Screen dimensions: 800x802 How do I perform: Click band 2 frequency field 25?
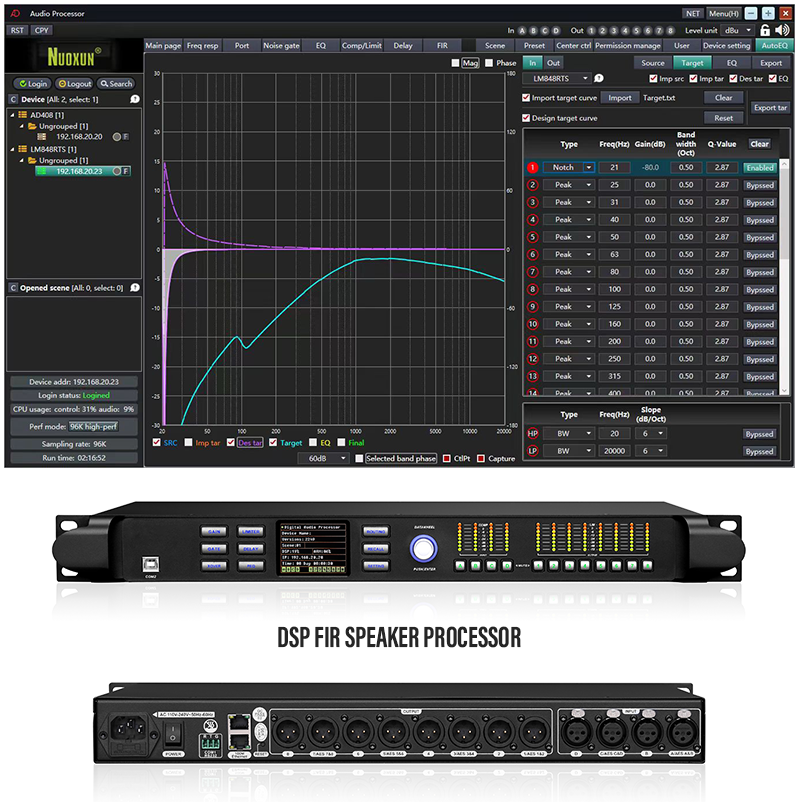click(x=614, y=185)
